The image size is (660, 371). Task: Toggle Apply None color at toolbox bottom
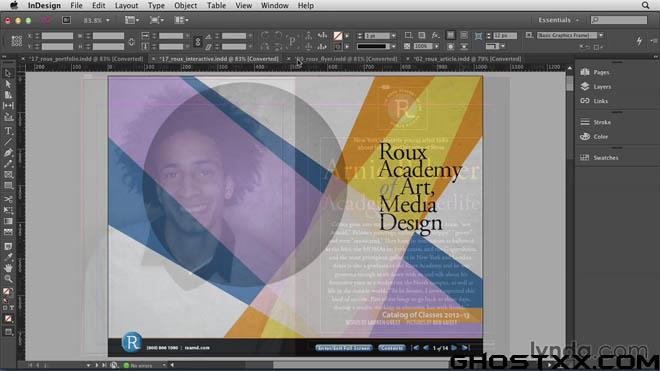(x=8, y=319)
